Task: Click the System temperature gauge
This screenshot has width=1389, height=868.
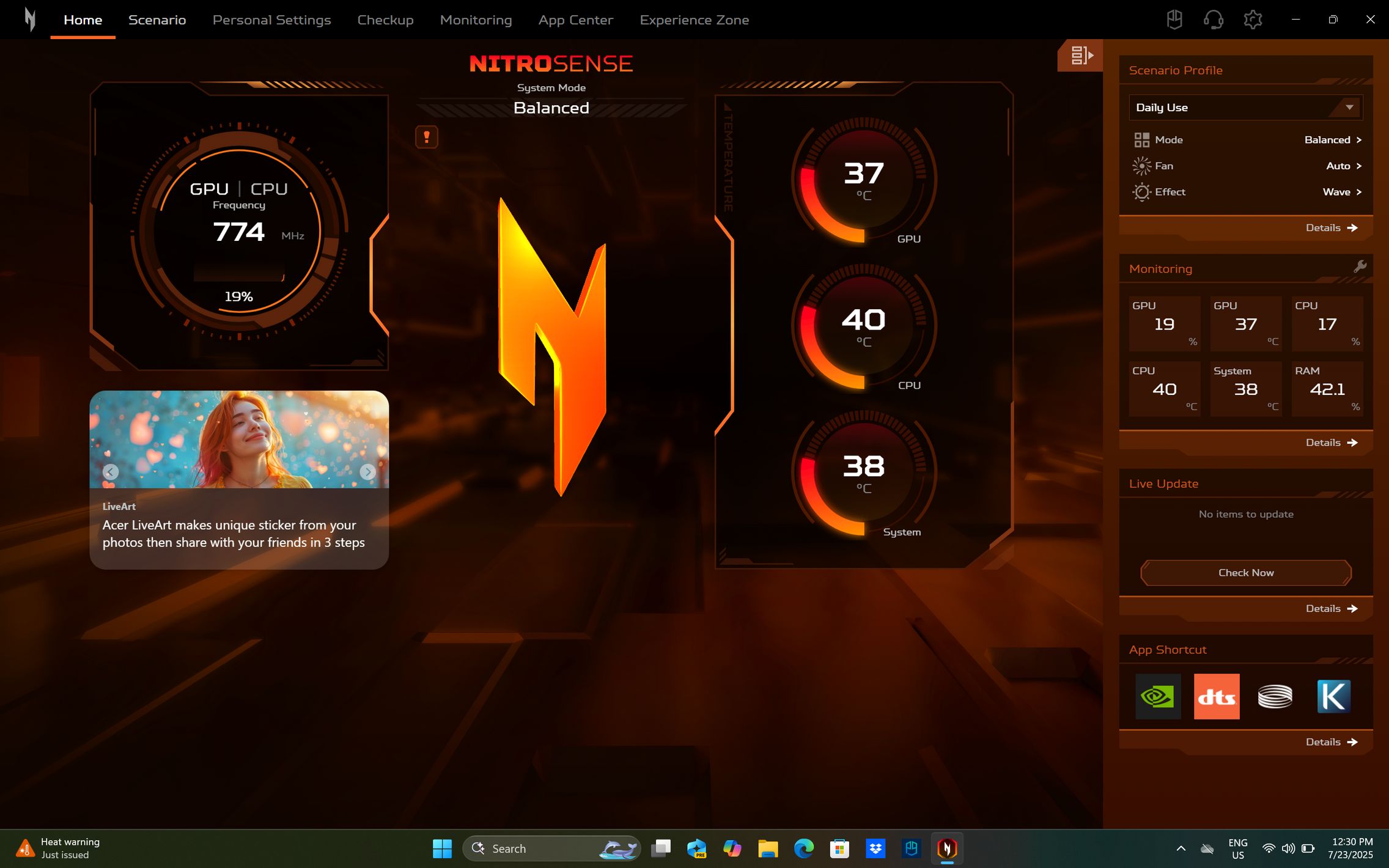Action: (863, 474)
